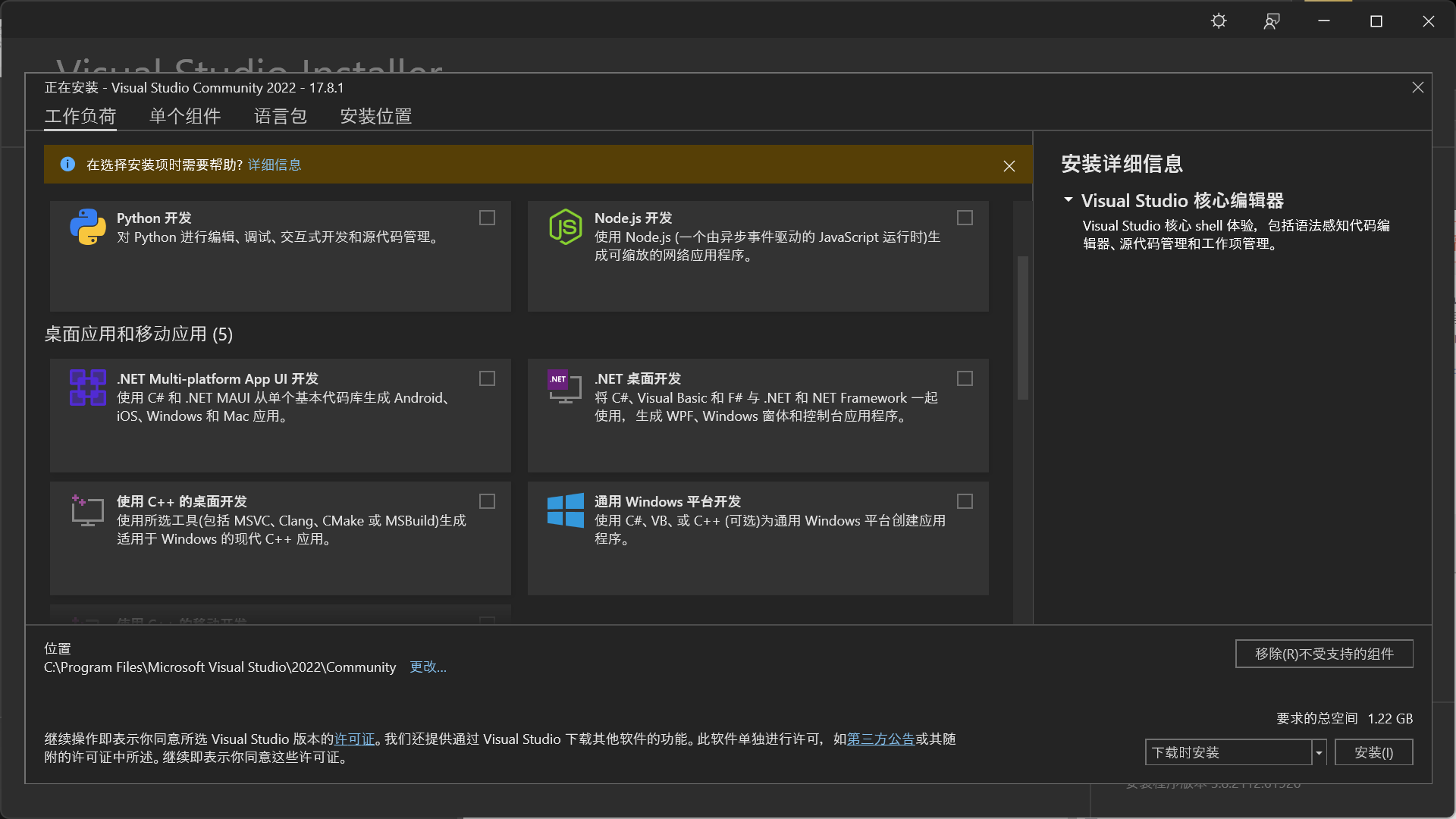This screenshot has height=819, width=1456.
Task: Click the C++ 桌面开发 monitor icon
Action: click(87, 510)
